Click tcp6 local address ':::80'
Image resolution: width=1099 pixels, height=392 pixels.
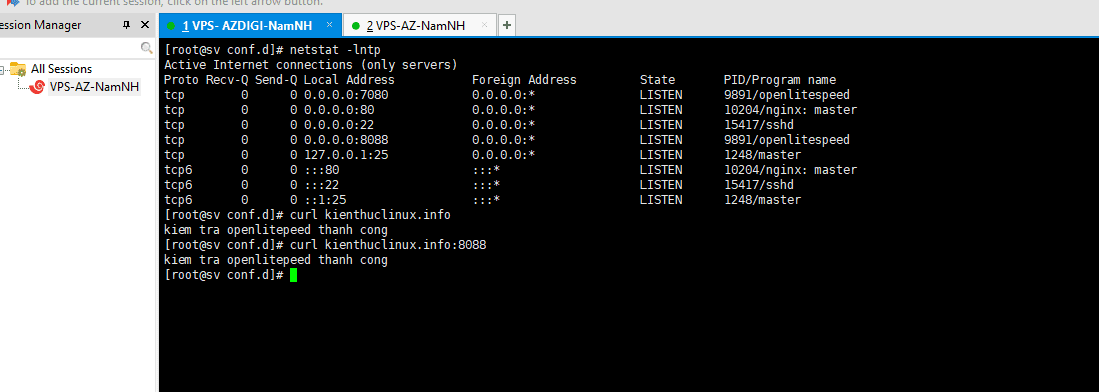[x=321, y=170]
